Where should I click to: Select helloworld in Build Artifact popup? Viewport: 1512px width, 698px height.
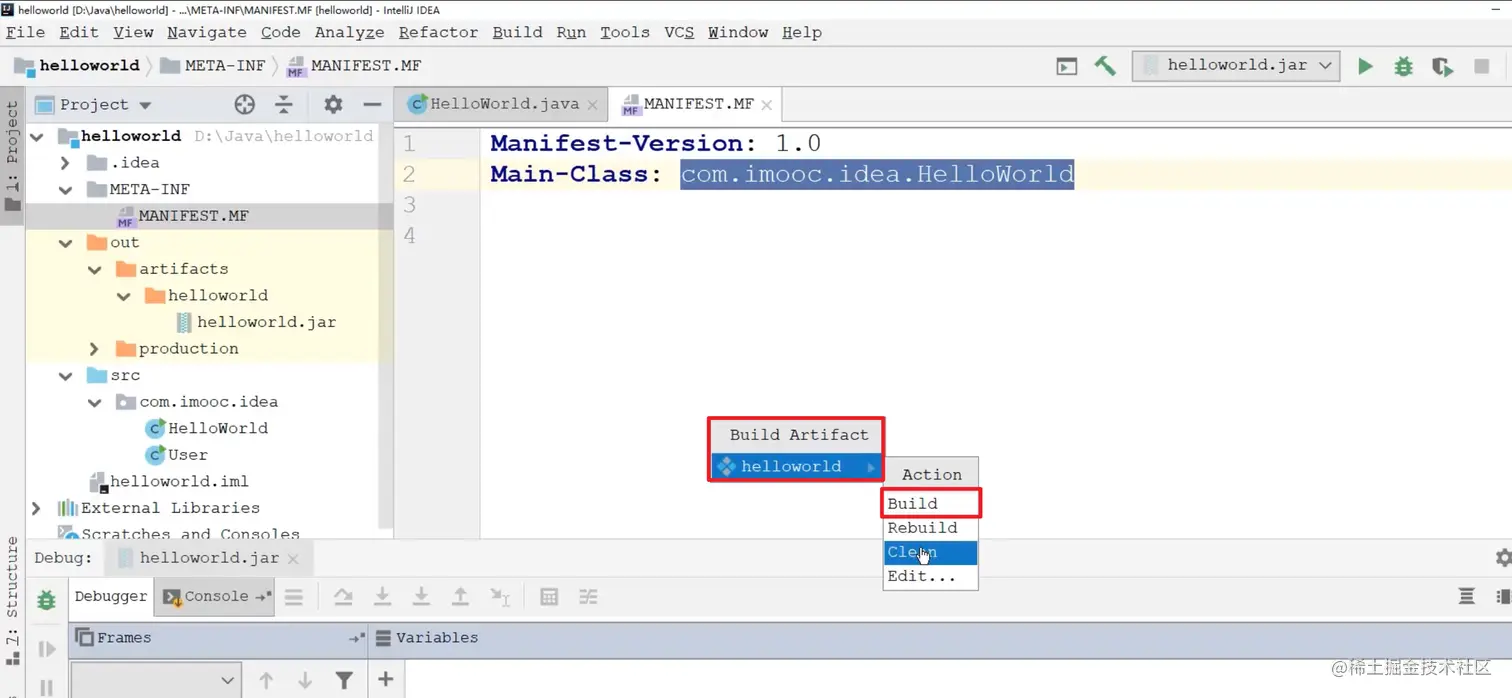(796, 466)
